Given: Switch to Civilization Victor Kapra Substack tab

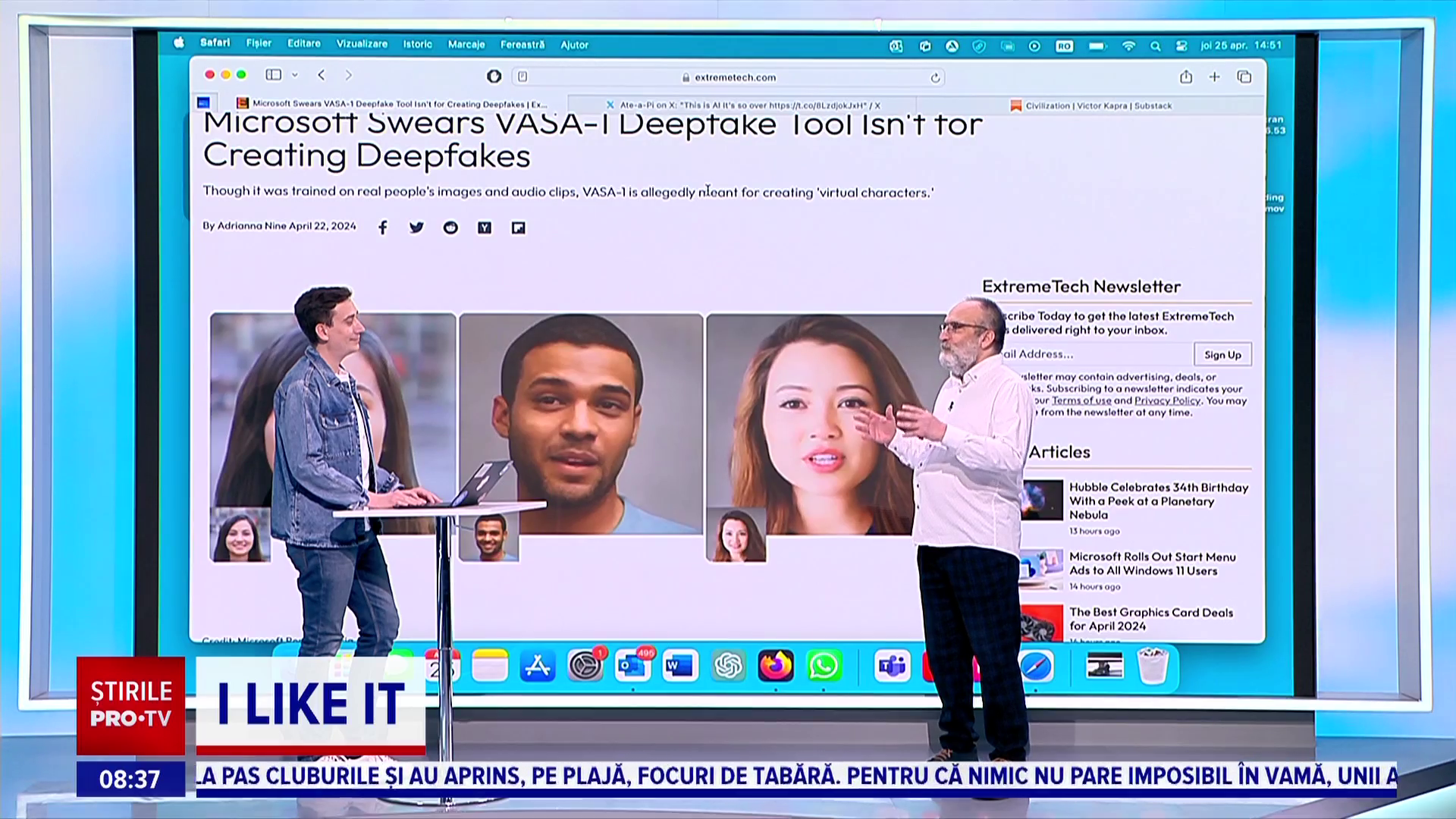Looking at the screenshot, I should point(1091,105).
